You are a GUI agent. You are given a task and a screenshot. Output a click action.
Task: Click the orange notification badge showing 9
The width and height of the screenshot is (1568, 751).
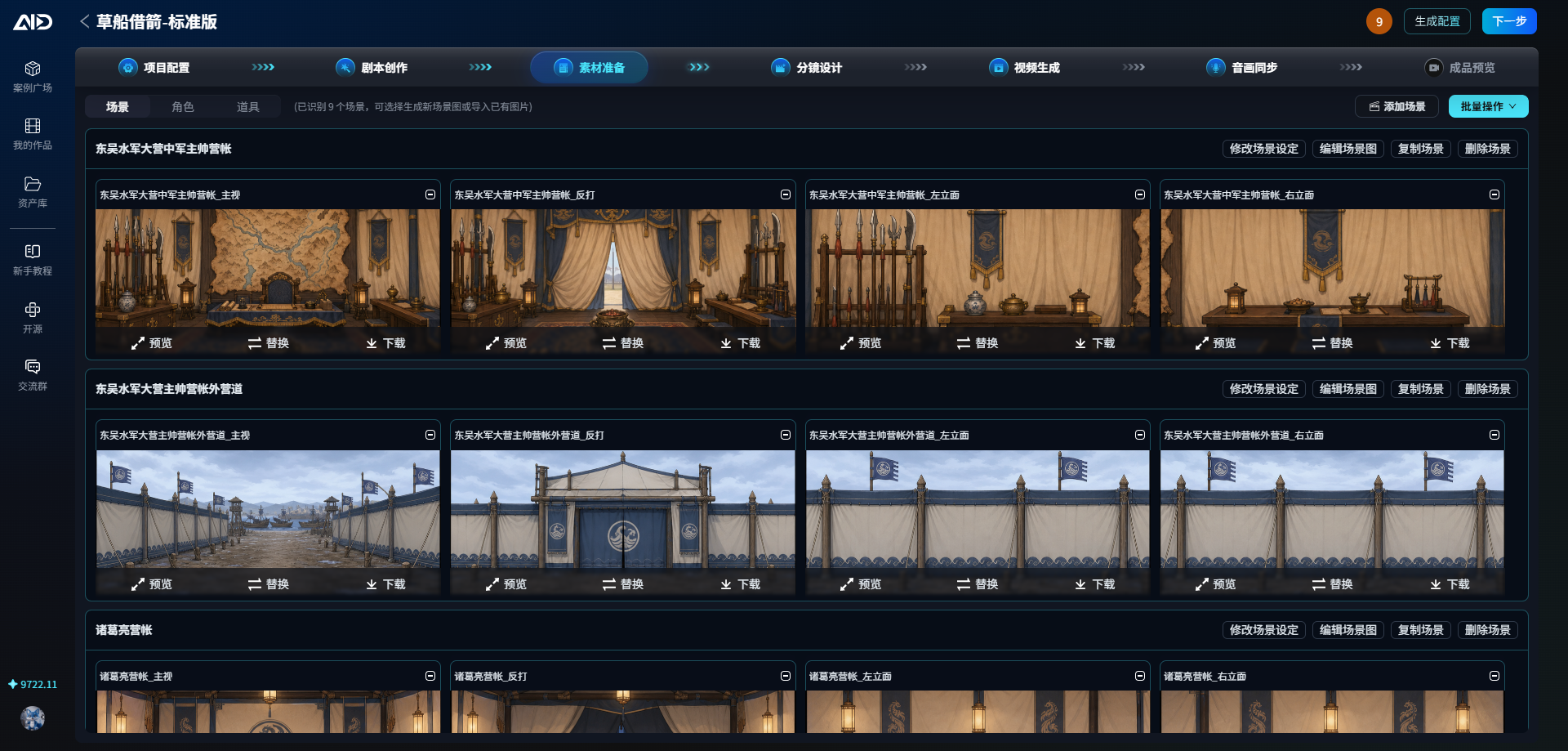(1379, 21)
